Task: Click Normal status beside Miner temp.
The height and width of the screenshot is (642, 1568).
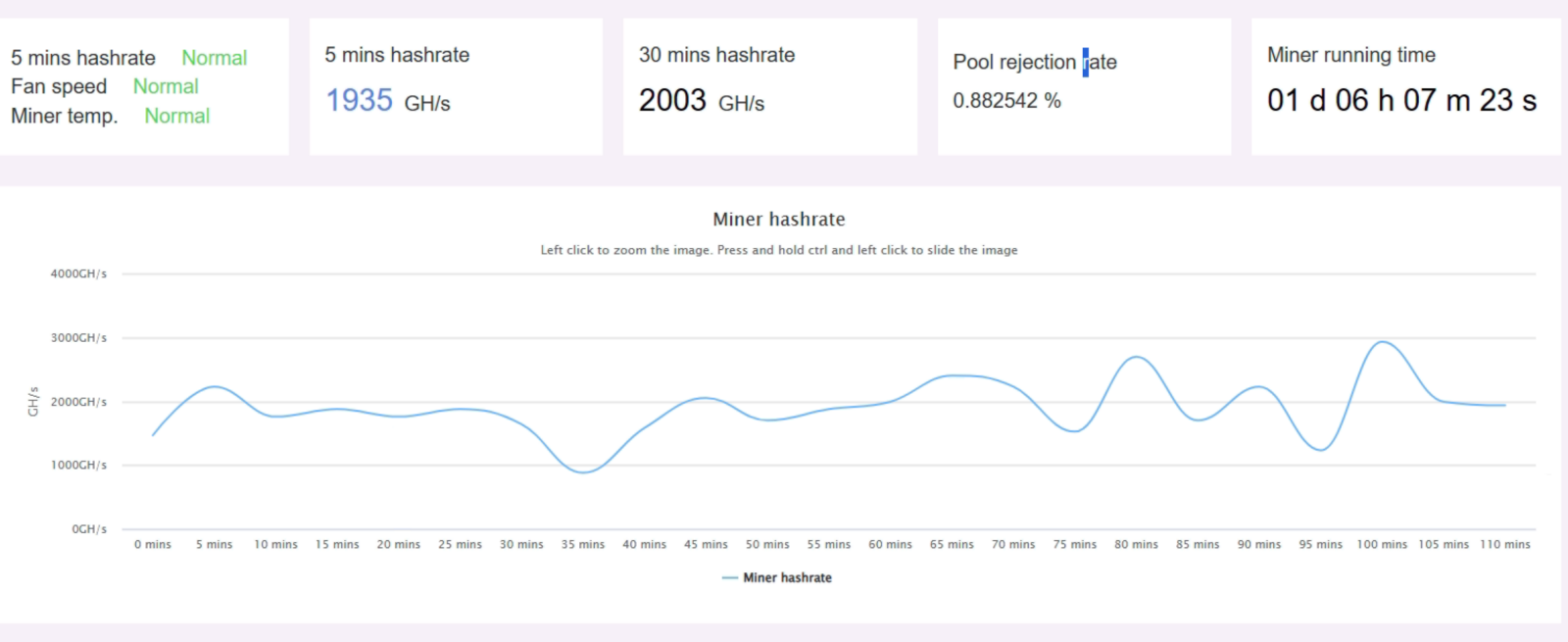Action: [x=176, y=116]
